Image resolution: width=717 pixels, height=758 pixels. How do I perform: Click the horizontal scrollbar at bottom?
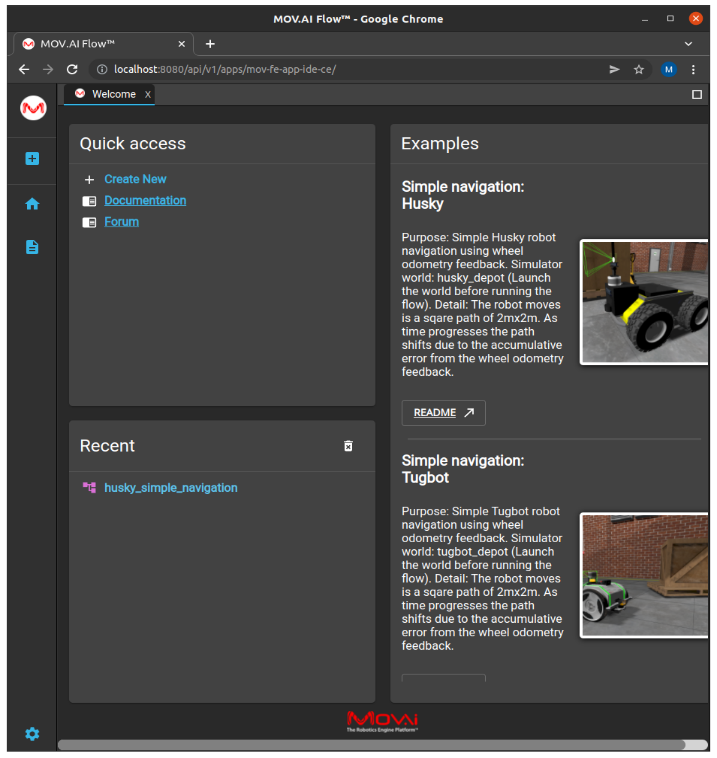371,744
